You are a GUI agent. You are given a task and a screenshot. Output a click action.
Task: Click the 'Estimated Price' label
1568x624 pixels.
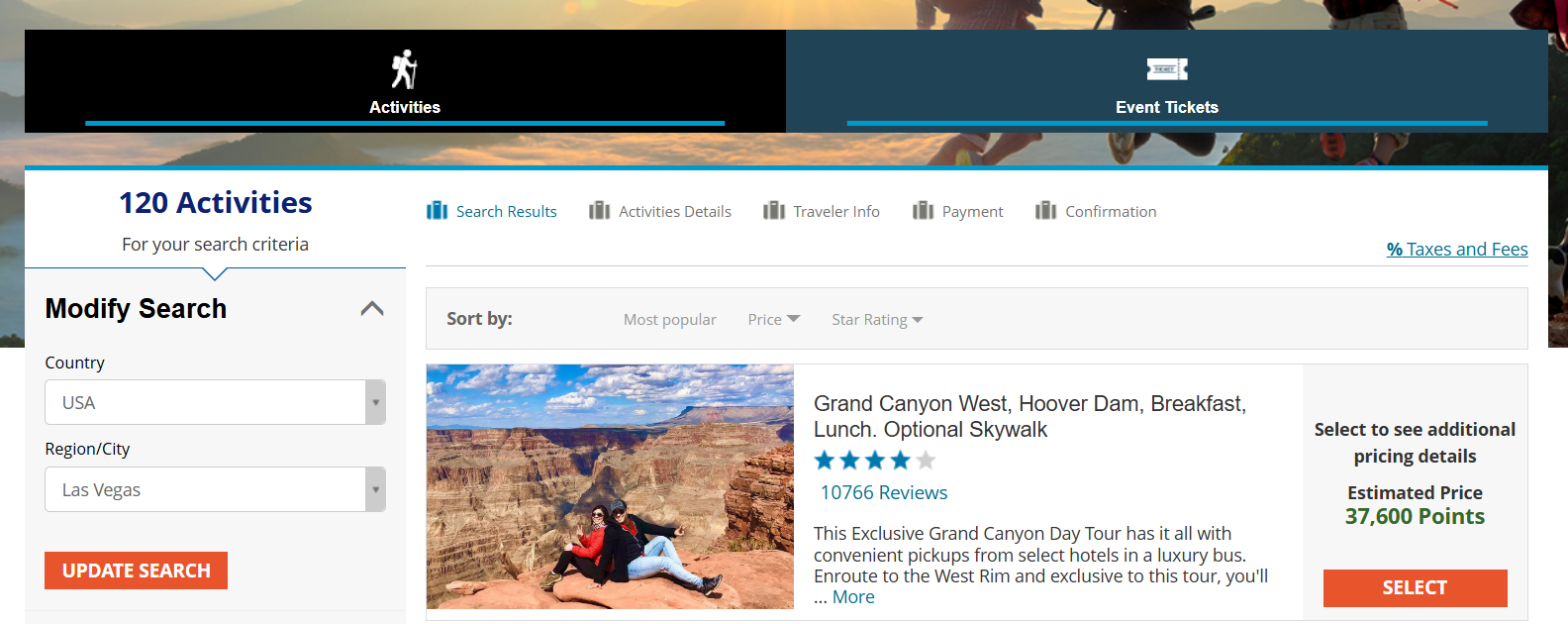click(x=1415, y=492)
